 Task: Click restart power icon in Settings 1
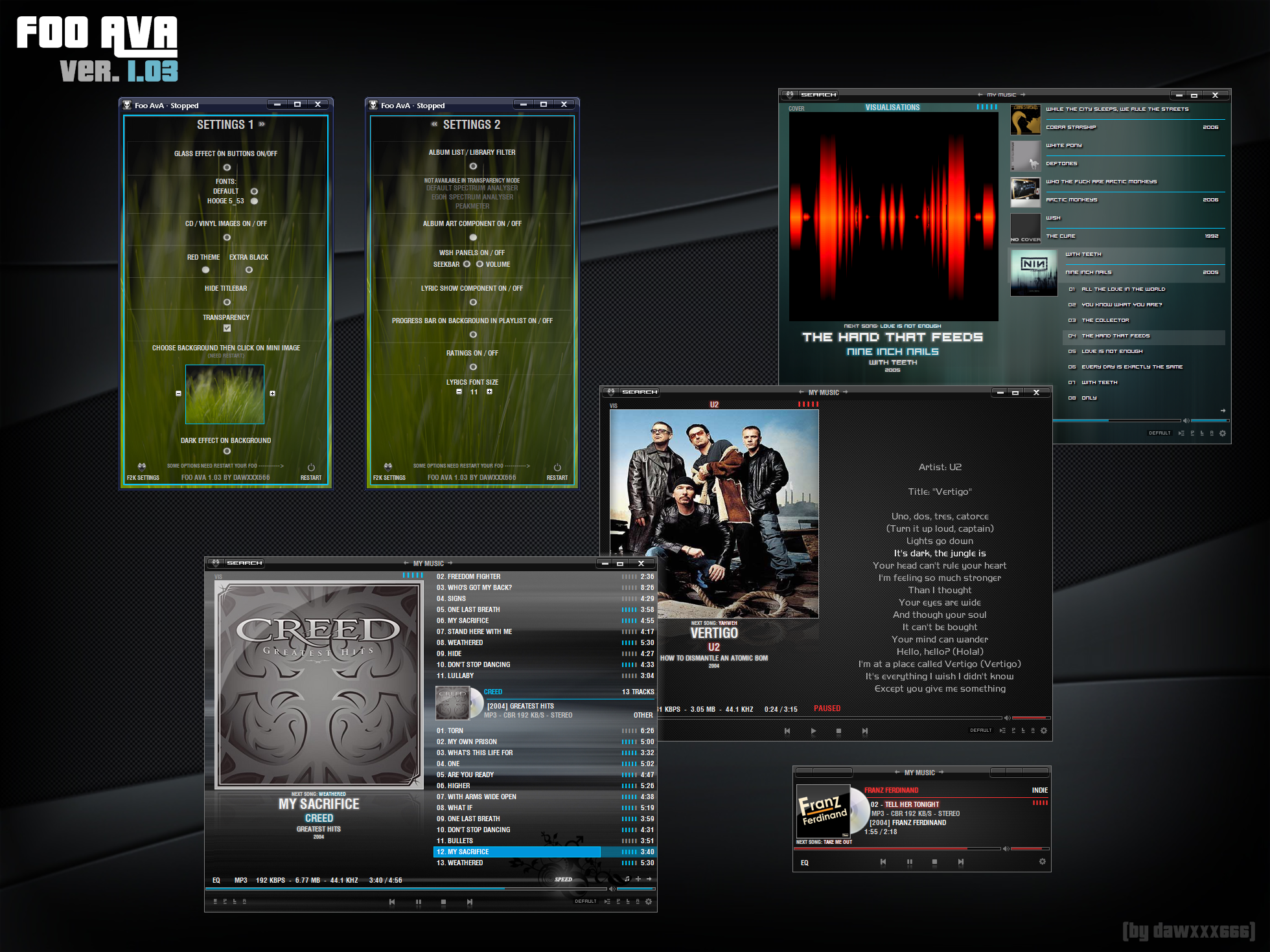point(311,467)
